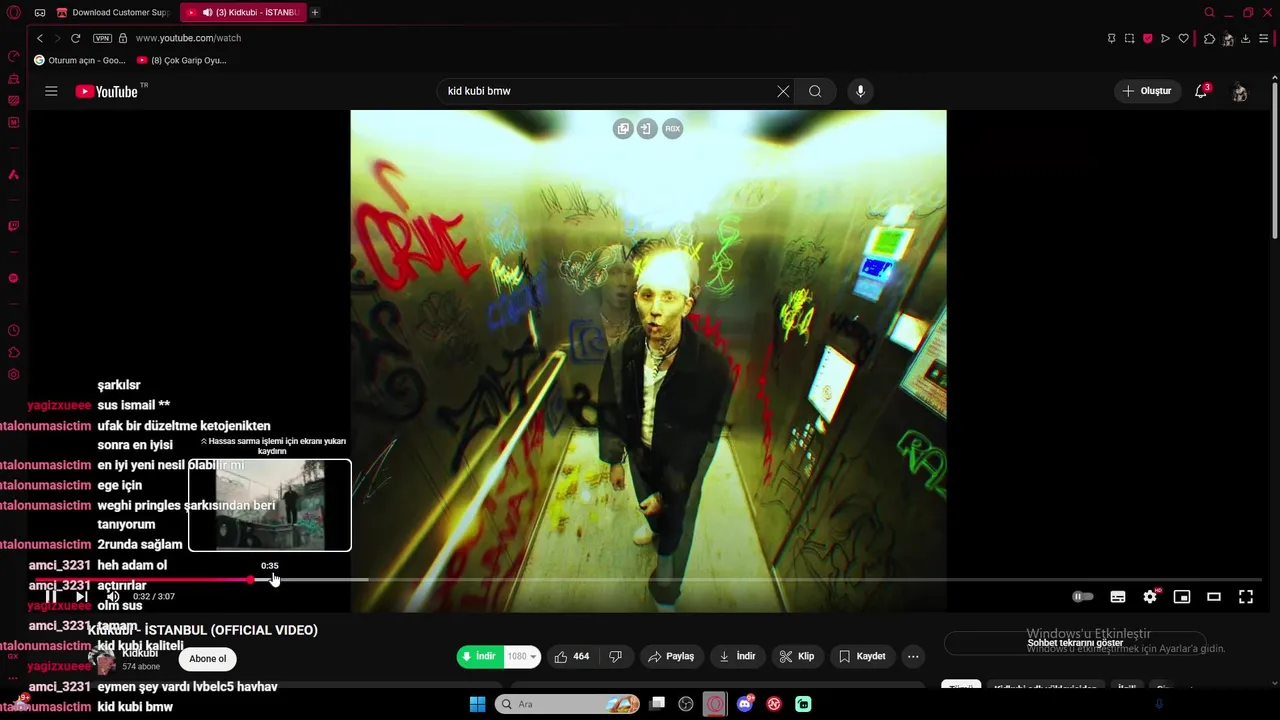Image resolution: width=1280 pixels, height=720 pixels.
Task: Open the Oturum açın Google bookmark
Action: click(80, 60)
